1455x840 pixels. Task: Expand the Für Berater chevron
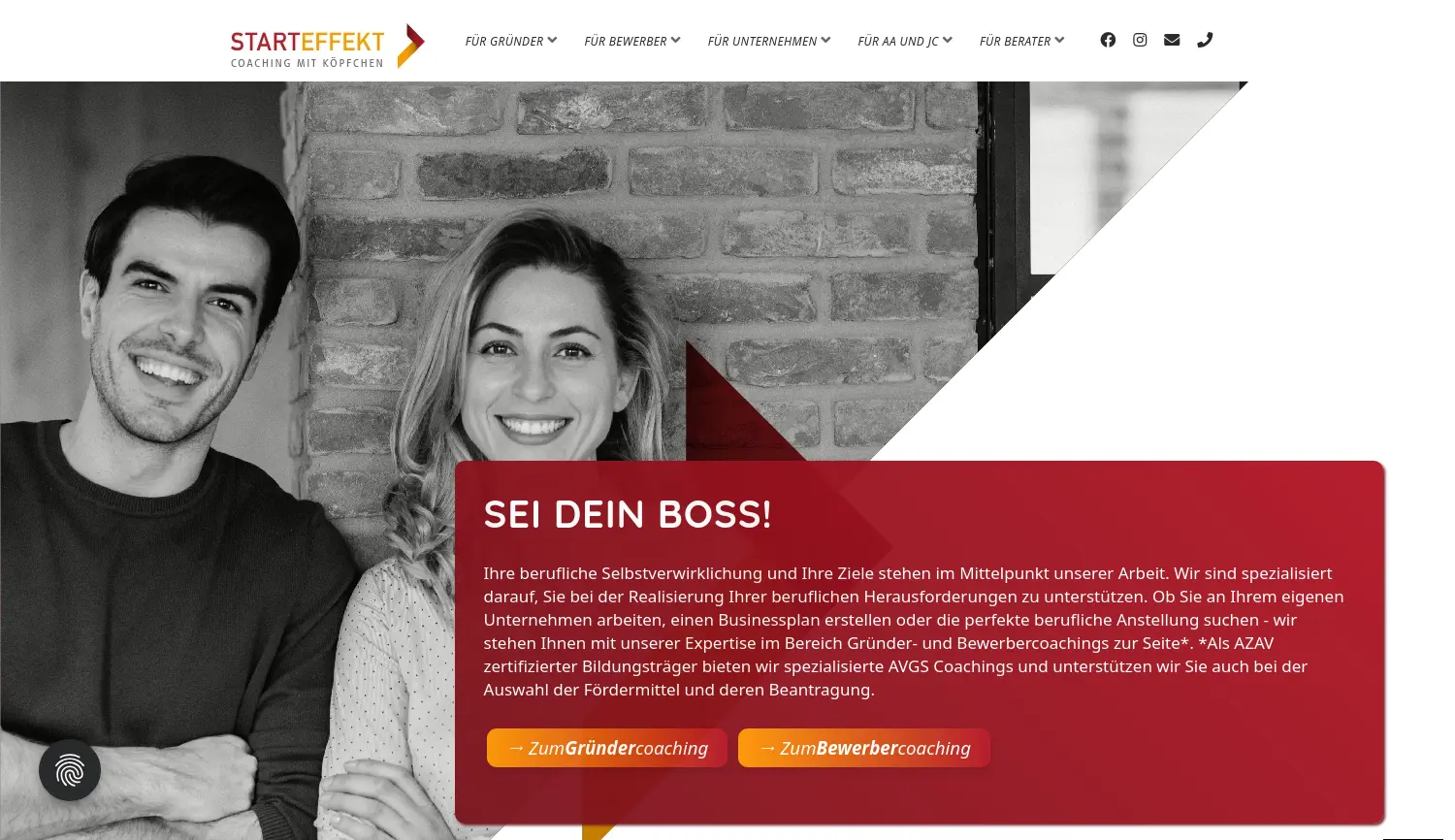pos(1059,40)
